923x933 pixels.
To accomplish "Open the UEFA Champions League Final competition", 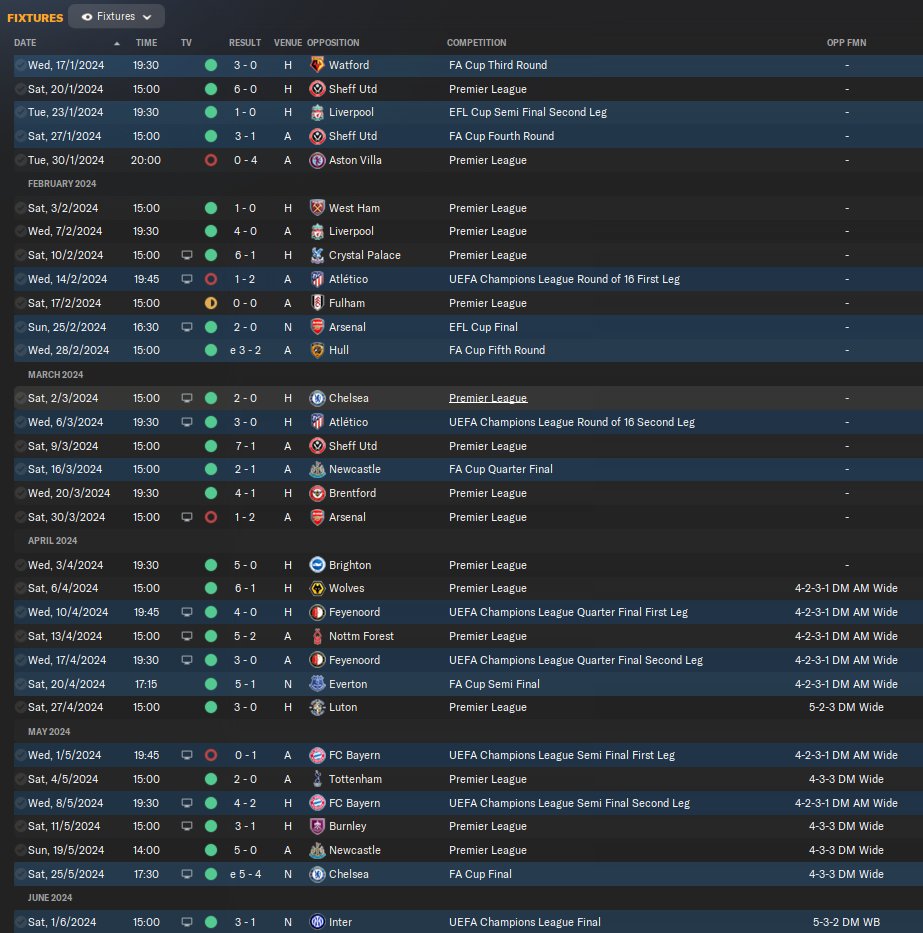I will point(525,922).
